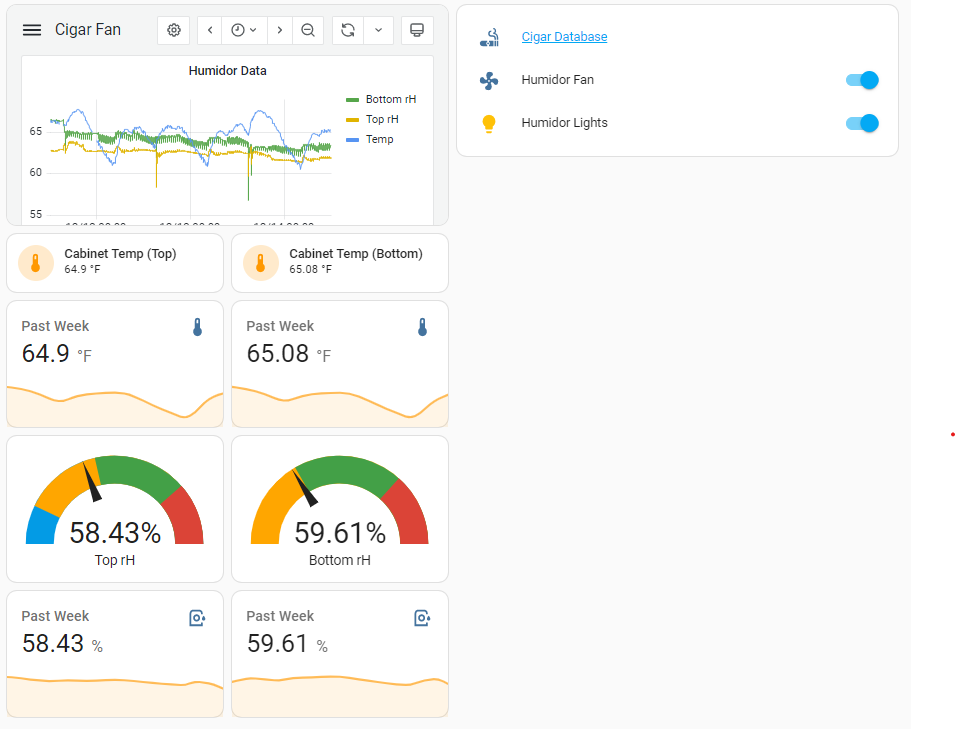956x729 pixels.
Task: Open Cabinet Temp (Bottom) thermometer icon
Action: 261,263
